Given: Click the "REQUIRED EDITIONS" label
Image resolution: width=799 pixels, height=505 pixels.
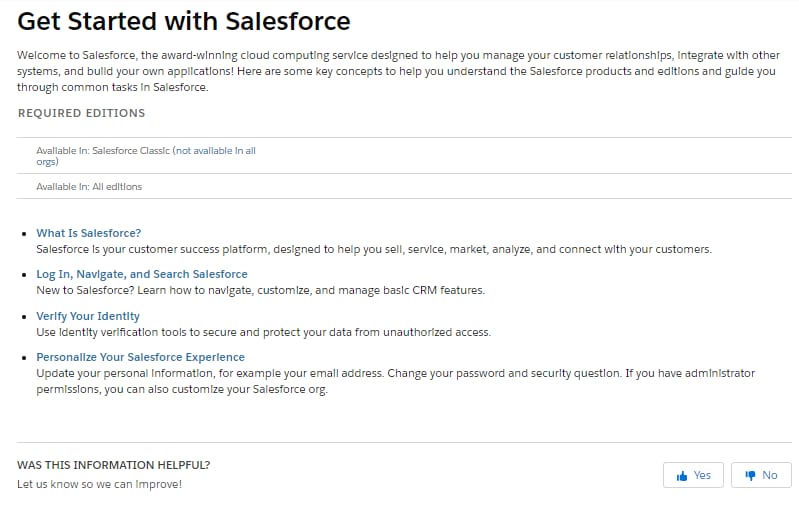Looking at the screenshot, I should (82, 113).
